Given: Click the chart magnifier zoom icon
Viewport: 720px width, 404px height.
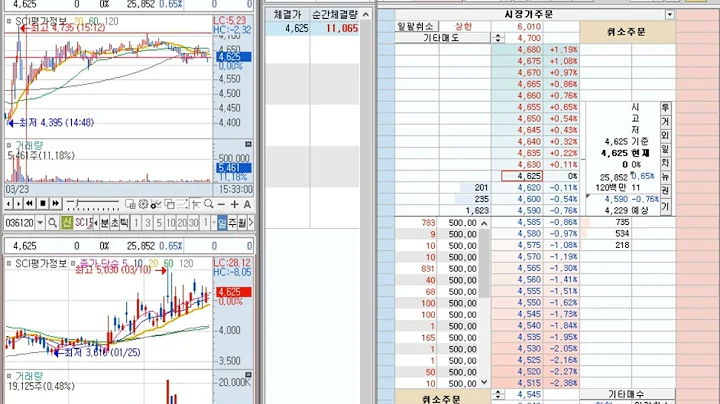Looking at the screenshot, I should [x=209, y=204].
